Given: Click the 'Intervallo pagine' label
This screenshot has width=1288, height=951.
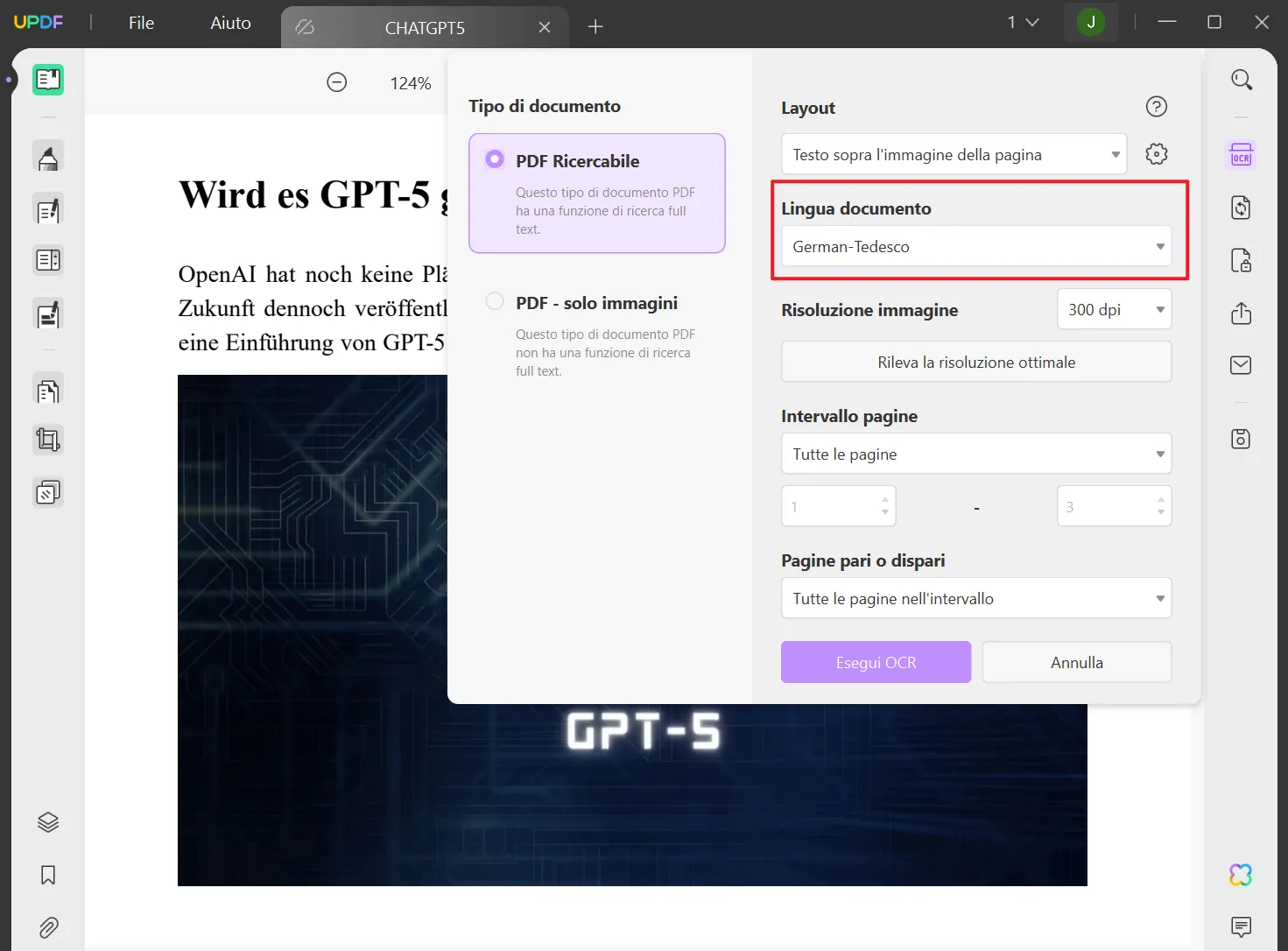Looking at the screenshot, I should (x=849, y=416).
